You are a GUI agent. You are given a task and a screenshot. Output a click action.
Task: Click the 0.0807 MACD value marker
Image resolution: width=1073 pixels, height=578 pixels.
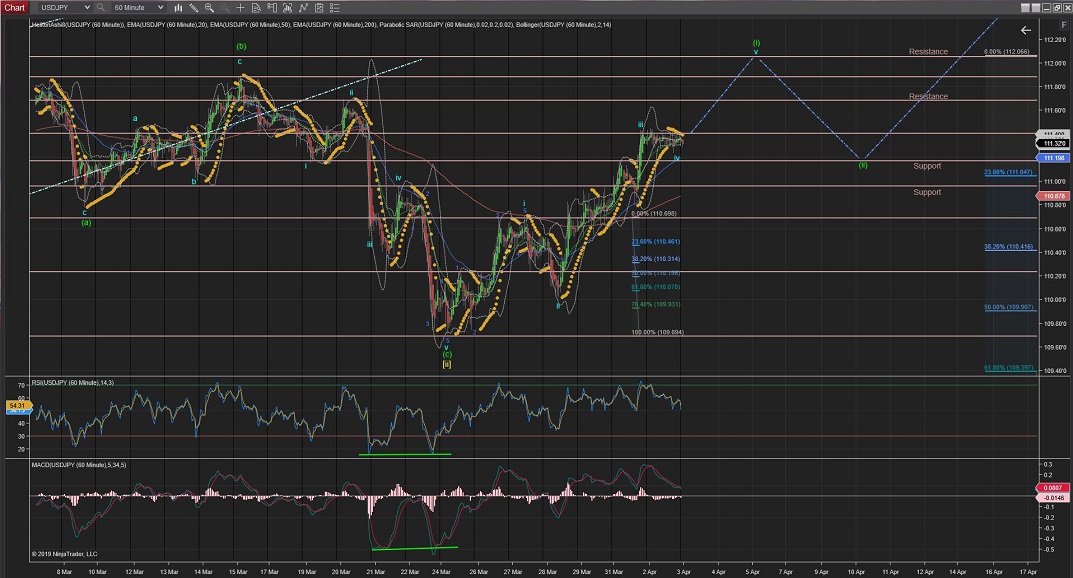coord(1054,488)
